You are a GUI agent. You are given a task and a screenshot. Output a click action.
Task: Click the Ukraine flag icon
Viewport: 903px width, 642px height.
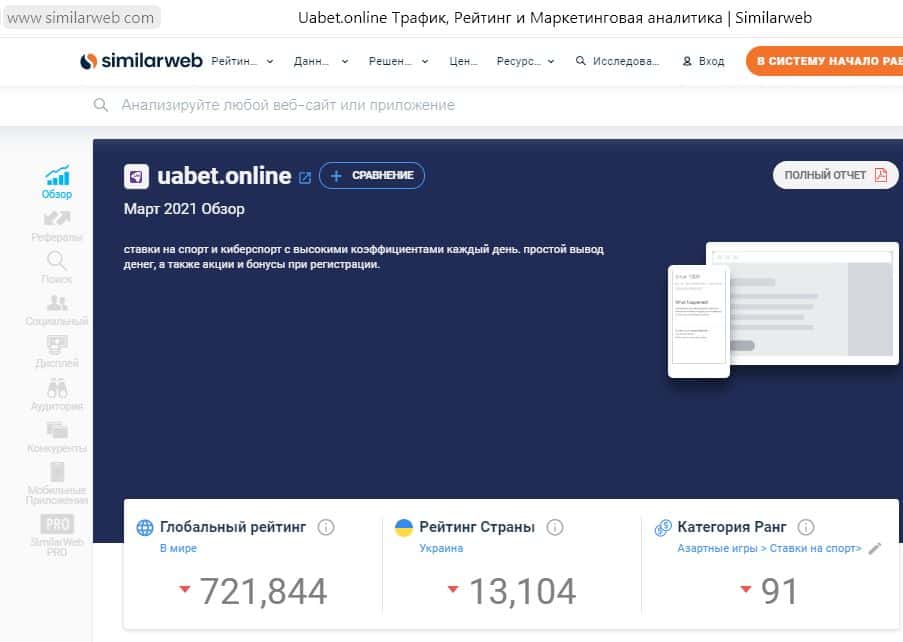pyautogui.click(x=404, y=527)
